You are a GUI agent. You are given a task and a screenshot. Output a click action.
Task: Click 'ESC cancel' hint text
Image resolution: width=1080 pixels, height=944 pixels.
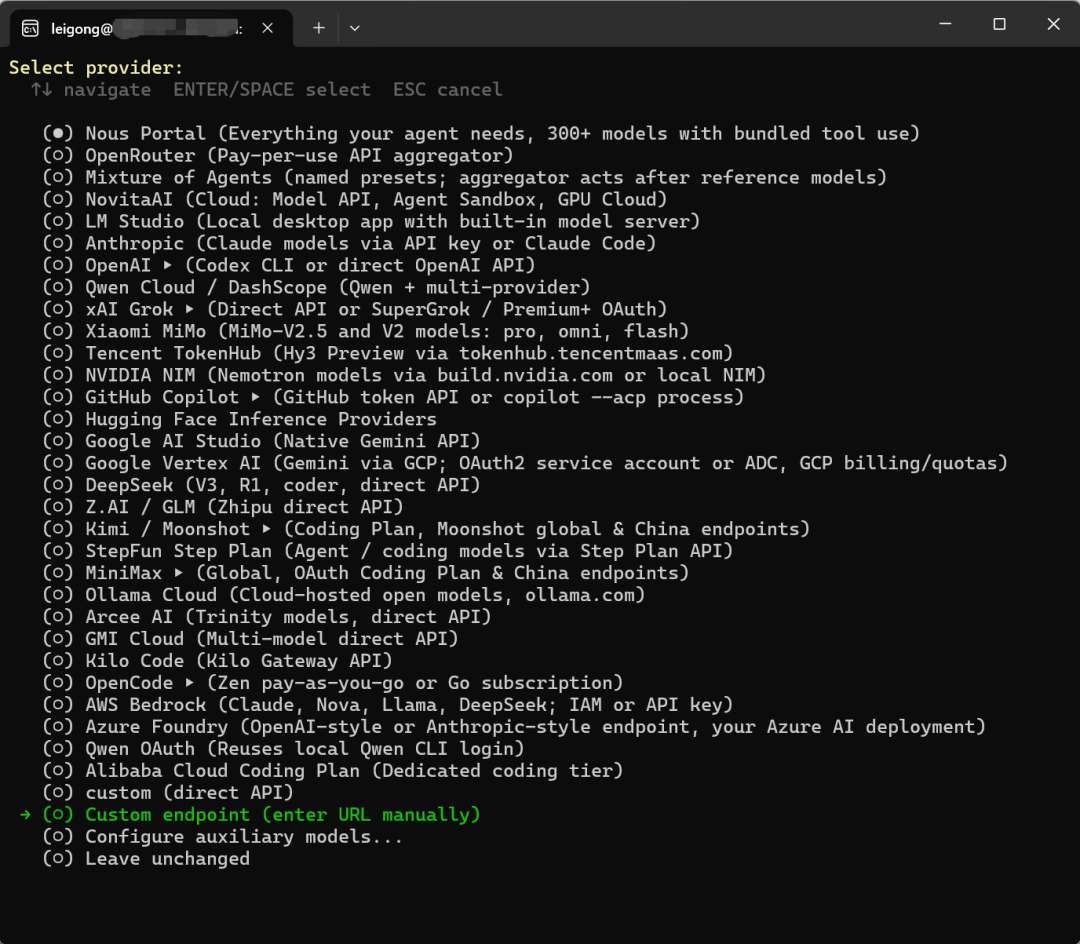click(448, 90)
